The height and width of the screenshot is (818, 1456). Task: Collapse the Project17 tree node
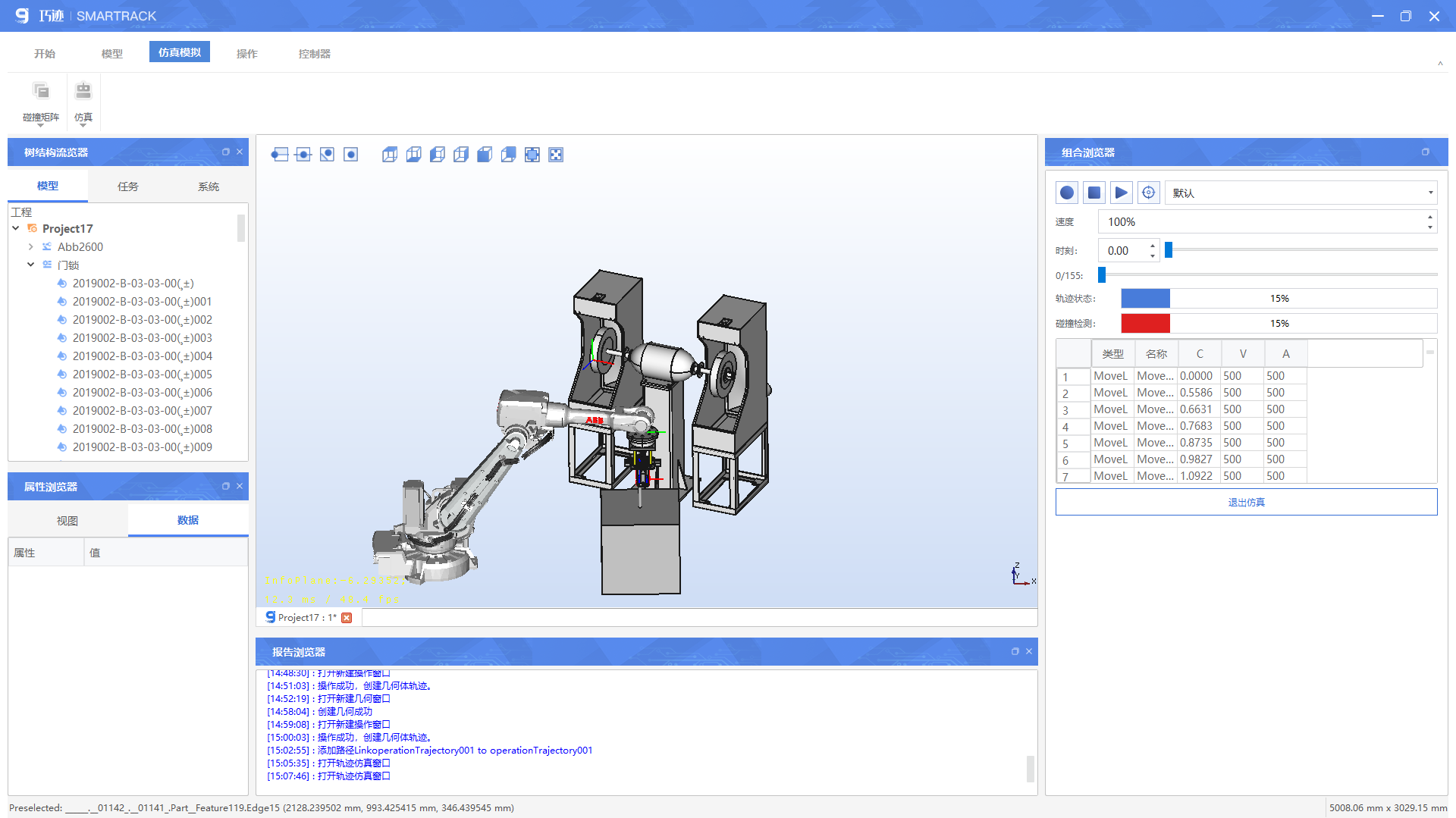click(x=15, y=228)
